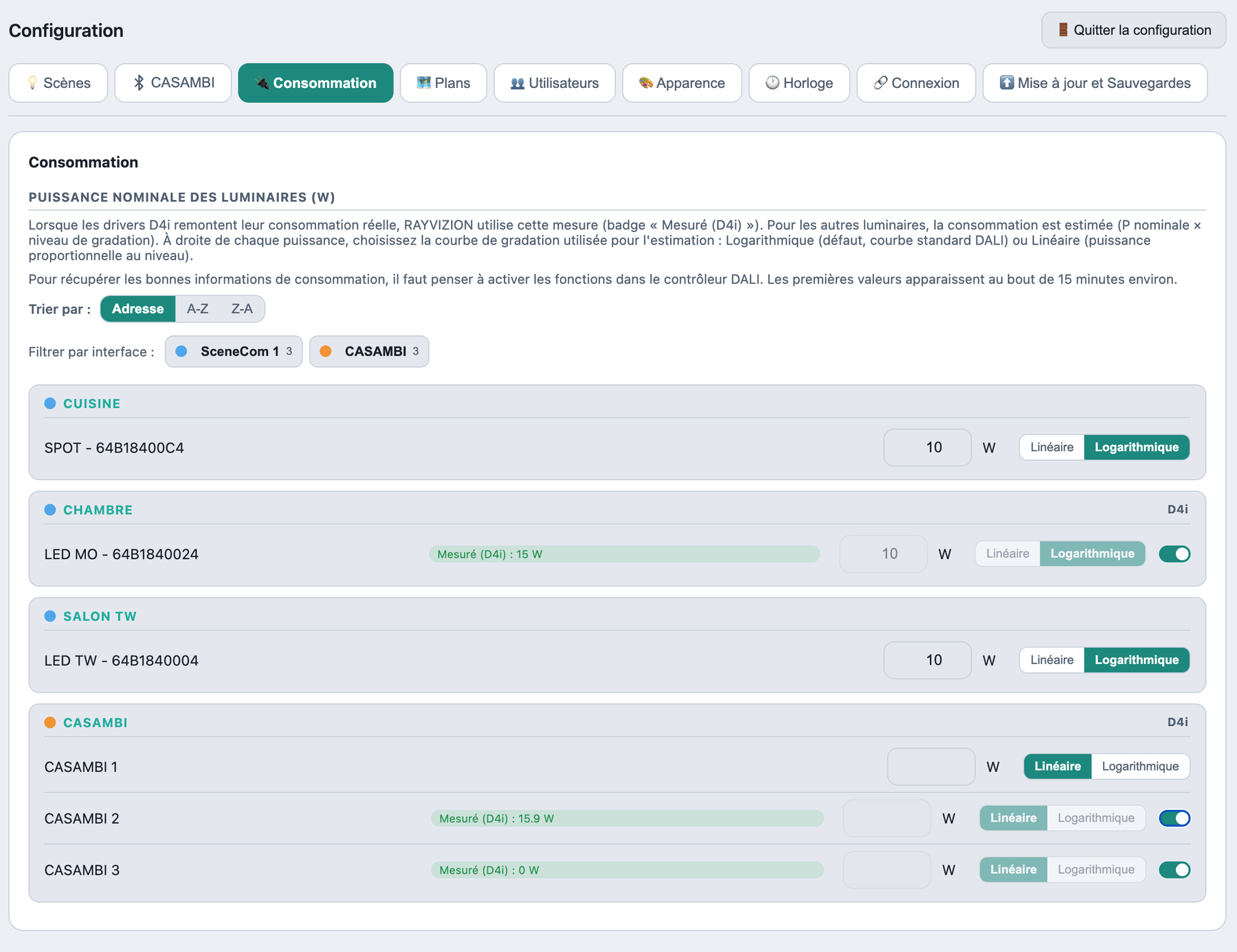Open the Connexion tab
This screenshot has height=952, width=1237.
coord(916,83)
